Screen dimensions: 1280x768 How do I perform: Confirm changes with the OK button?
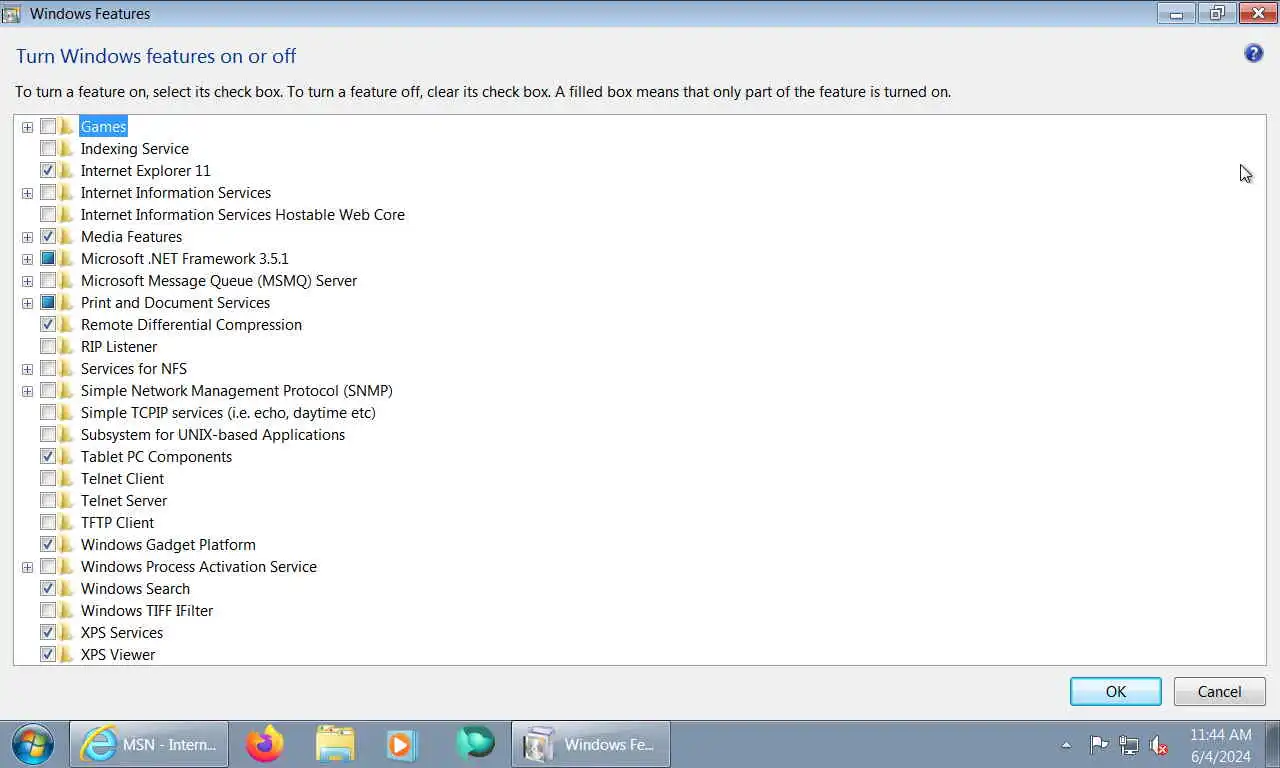pos(1116,691)
